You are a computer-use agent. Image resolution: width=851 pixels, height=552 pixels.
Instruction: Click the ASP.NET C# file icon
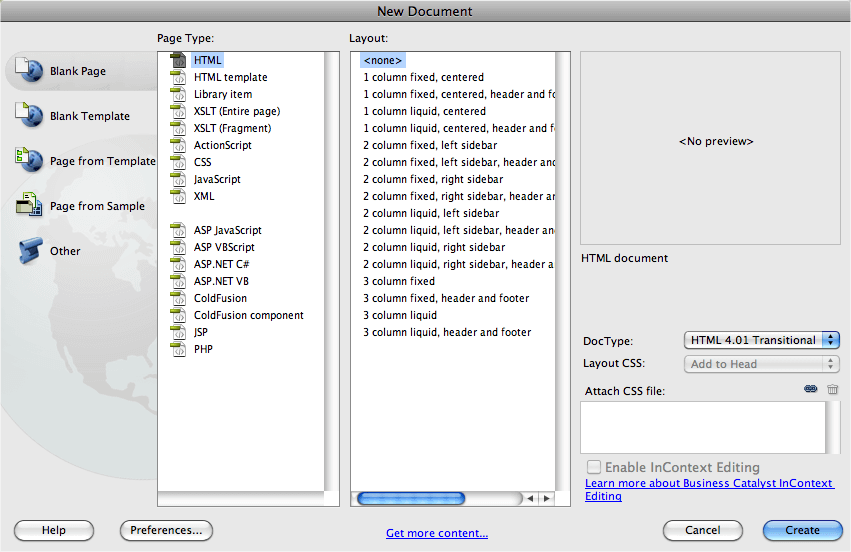[x=179, y=264]
